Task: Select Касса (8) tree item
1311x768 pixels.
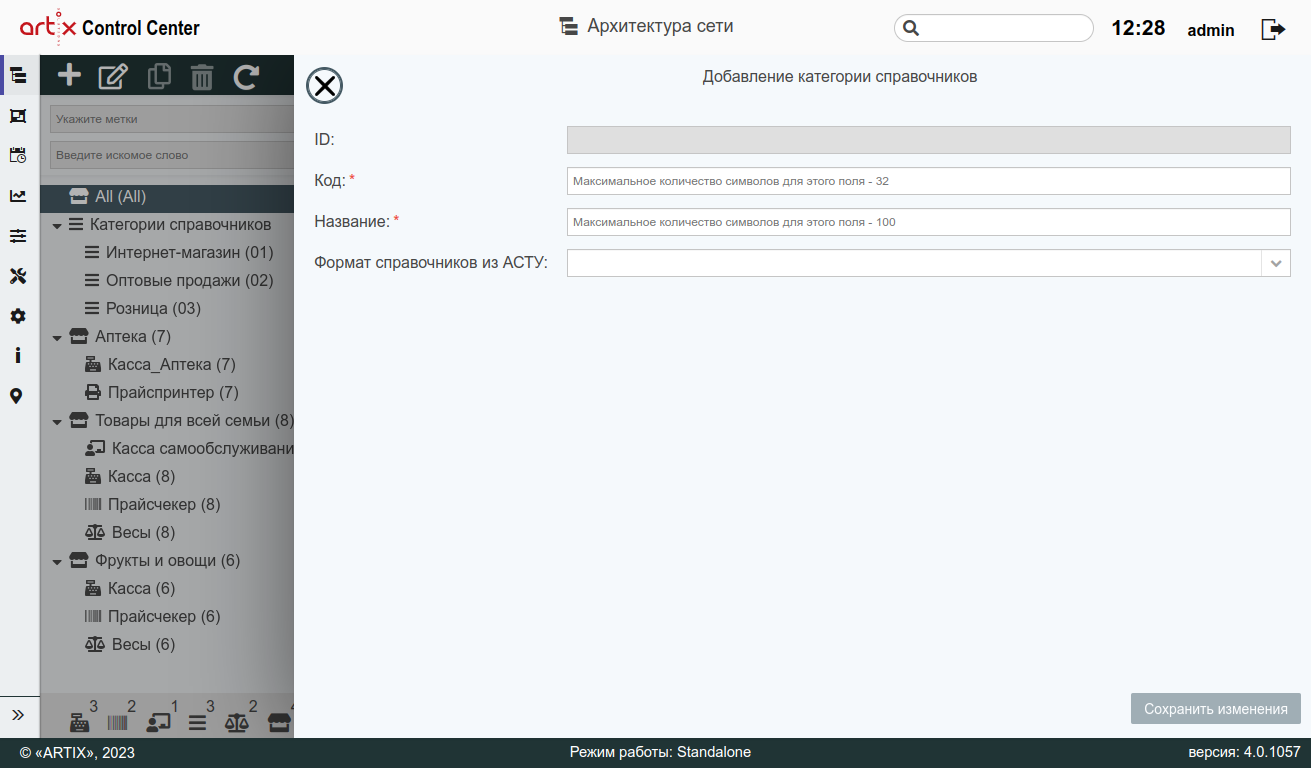Action: [x=141, y=477]
